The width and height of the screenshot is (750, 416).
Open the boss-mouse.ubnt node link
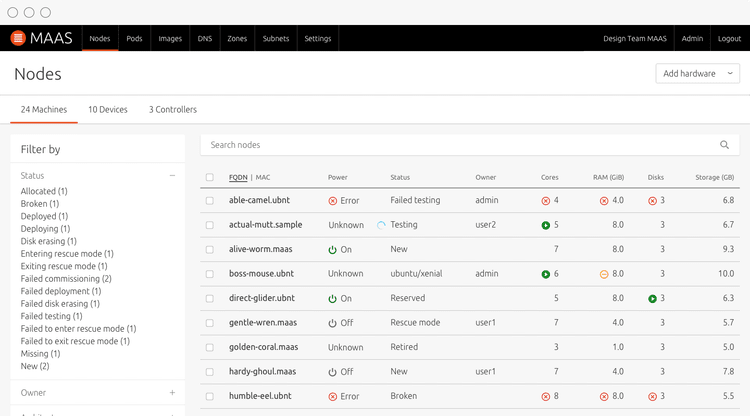[261, 274]
